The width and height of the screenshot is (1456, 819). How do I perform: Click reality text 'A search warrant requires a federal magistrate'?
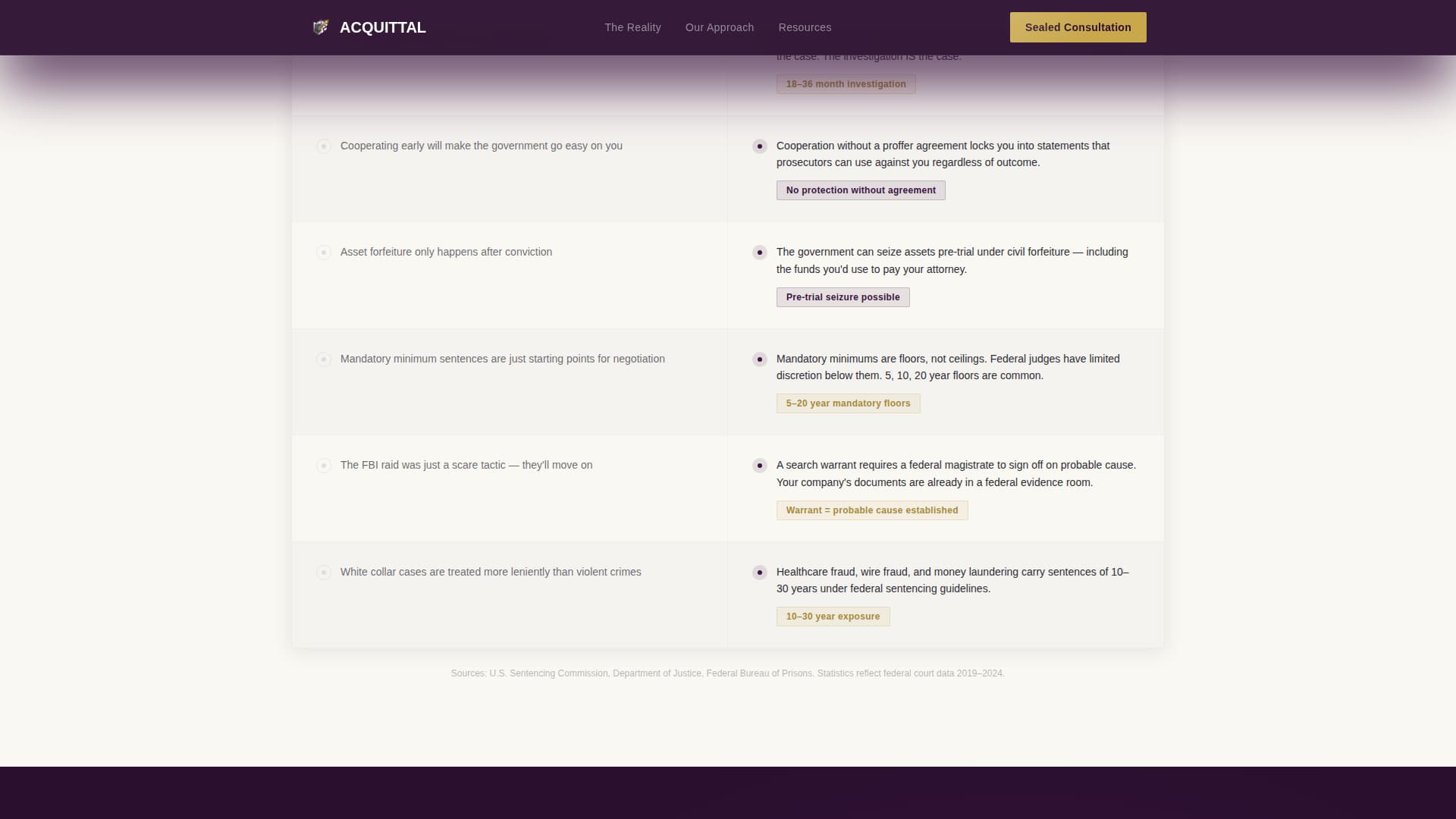coord(956,473)
